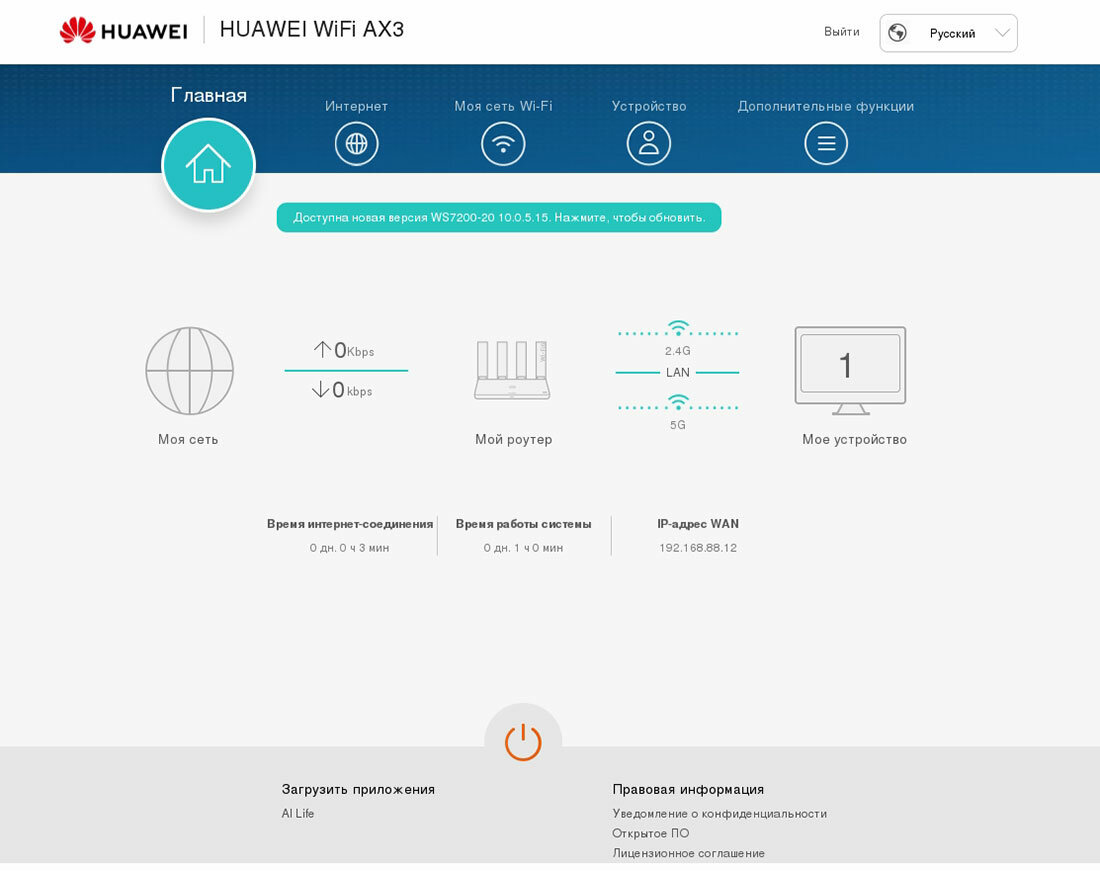Open the Моя сеть Wi-Fi icon
Screen dimensions: 1100x871
[503, 144]
